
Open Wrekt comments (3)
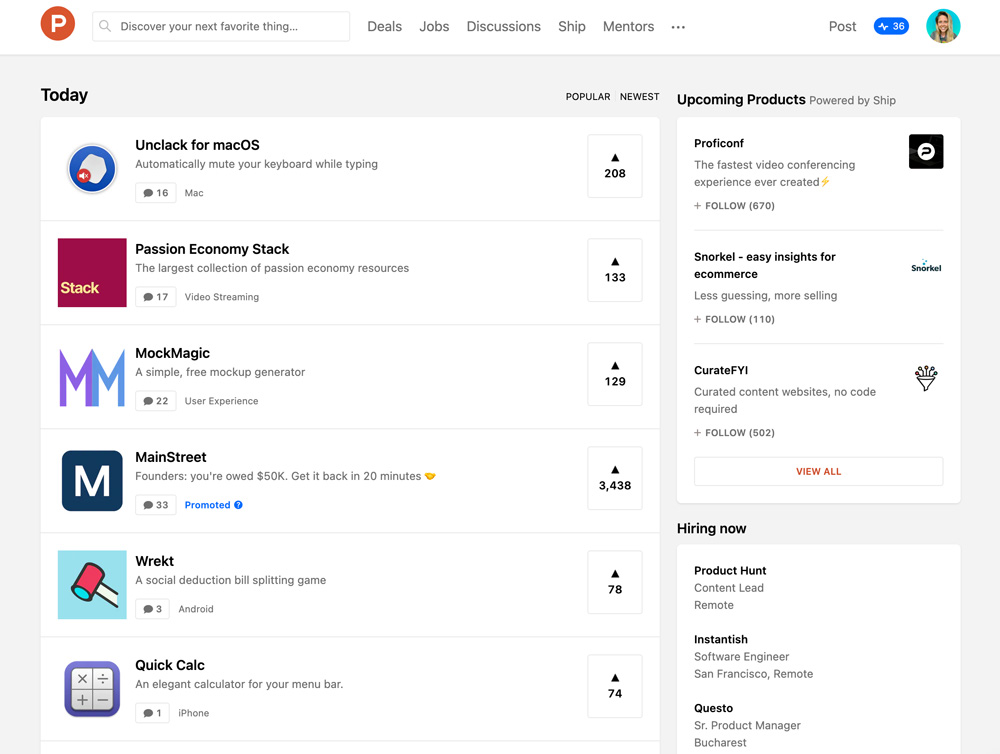click(152, 609)
